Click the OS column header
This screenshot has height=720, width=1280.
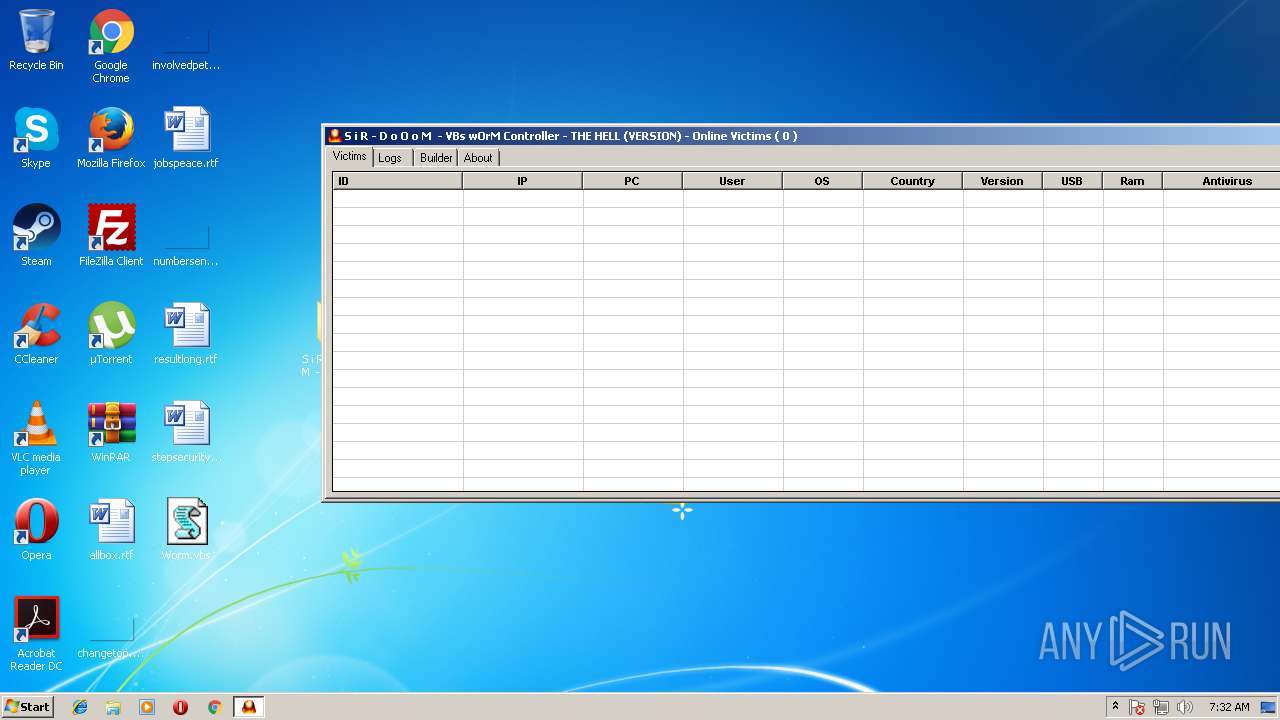tap(822, 181)
